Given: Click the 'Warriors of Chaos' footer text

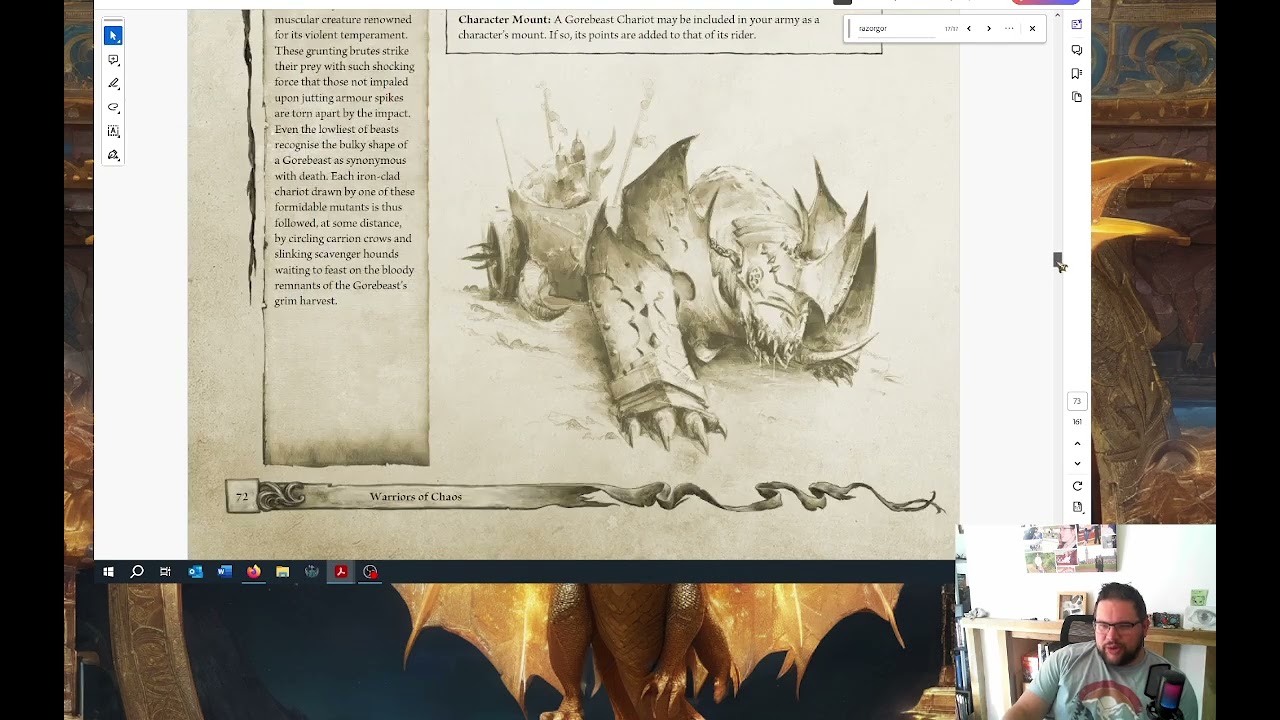Looking at the screenshot, I should click(416, 497).
